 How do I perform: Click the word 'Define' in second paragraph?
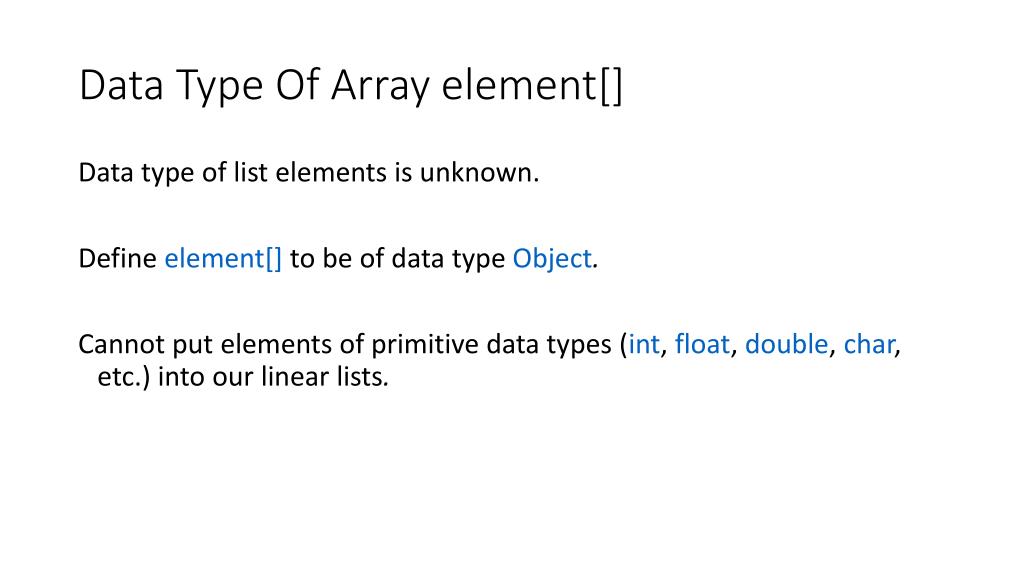click(118, 259)
